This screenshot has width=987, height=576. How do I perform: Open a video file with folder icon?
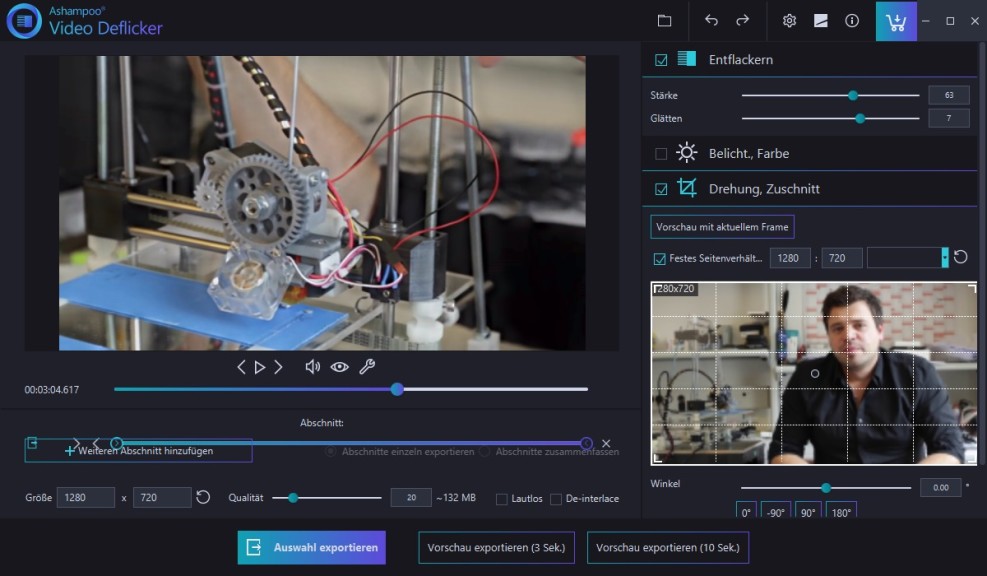(x=664, y=20)
